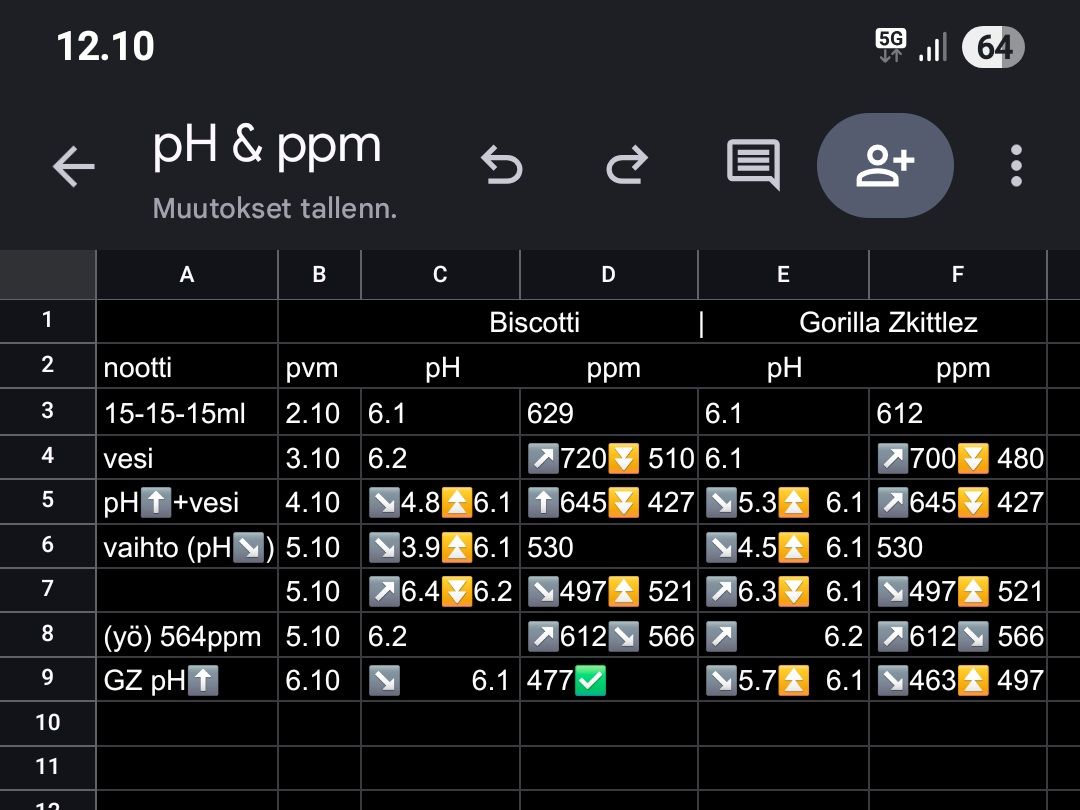Select the cell with 4.5 and 6.1
The image size is (1080, 810).
(783, 547)
